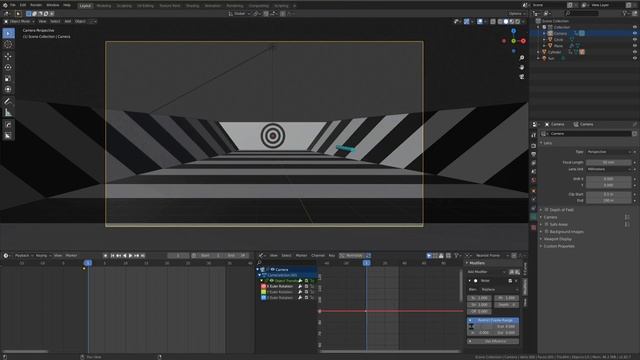Image resolution: width=640 pixels, height=360 pixels.
Task: Jump to start frame in timeline
Action: tap(112, 256)
